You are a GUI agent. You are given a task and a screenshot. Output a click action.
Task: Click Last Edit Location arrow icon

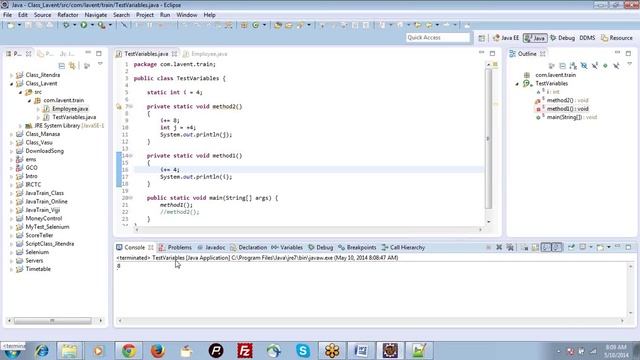[418, 25]
